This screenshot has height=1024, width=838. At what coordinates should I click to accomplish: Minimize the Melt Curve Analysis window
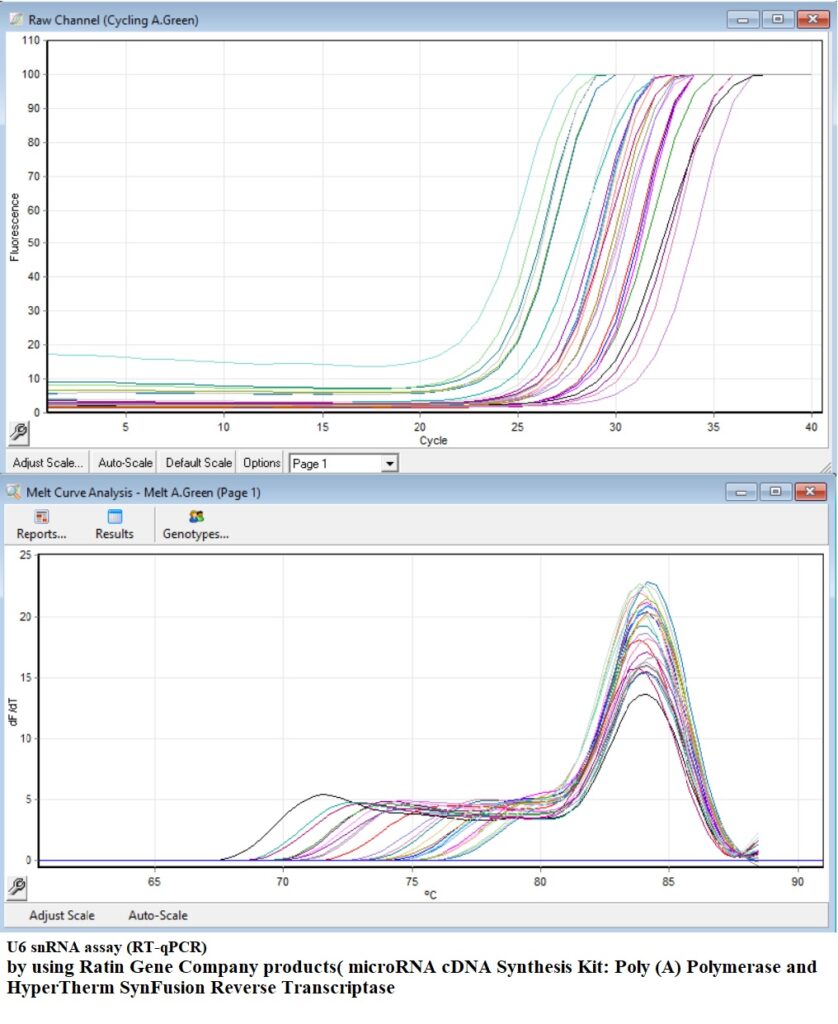(x=743, y=492)
